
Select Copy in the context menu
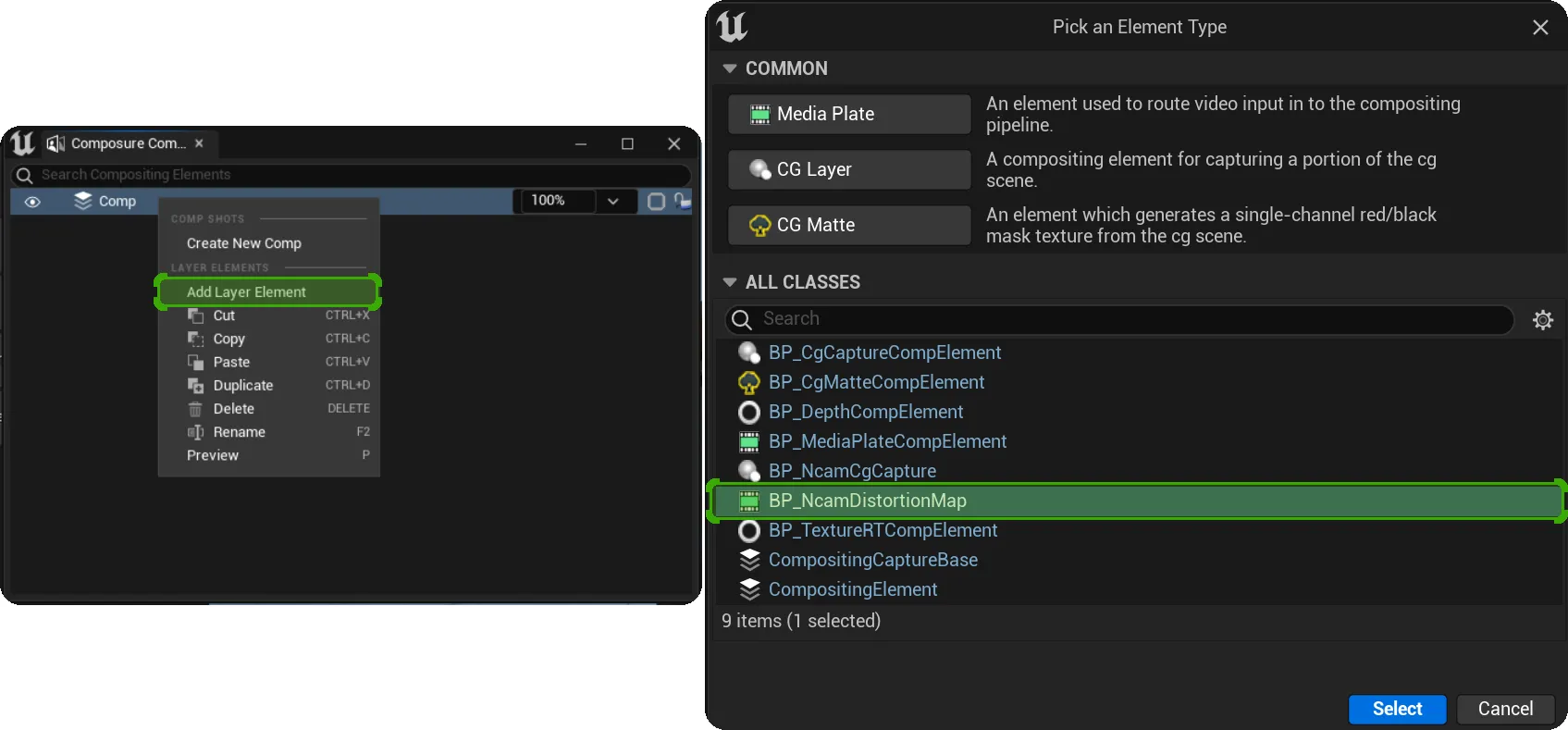click(268, 339)
